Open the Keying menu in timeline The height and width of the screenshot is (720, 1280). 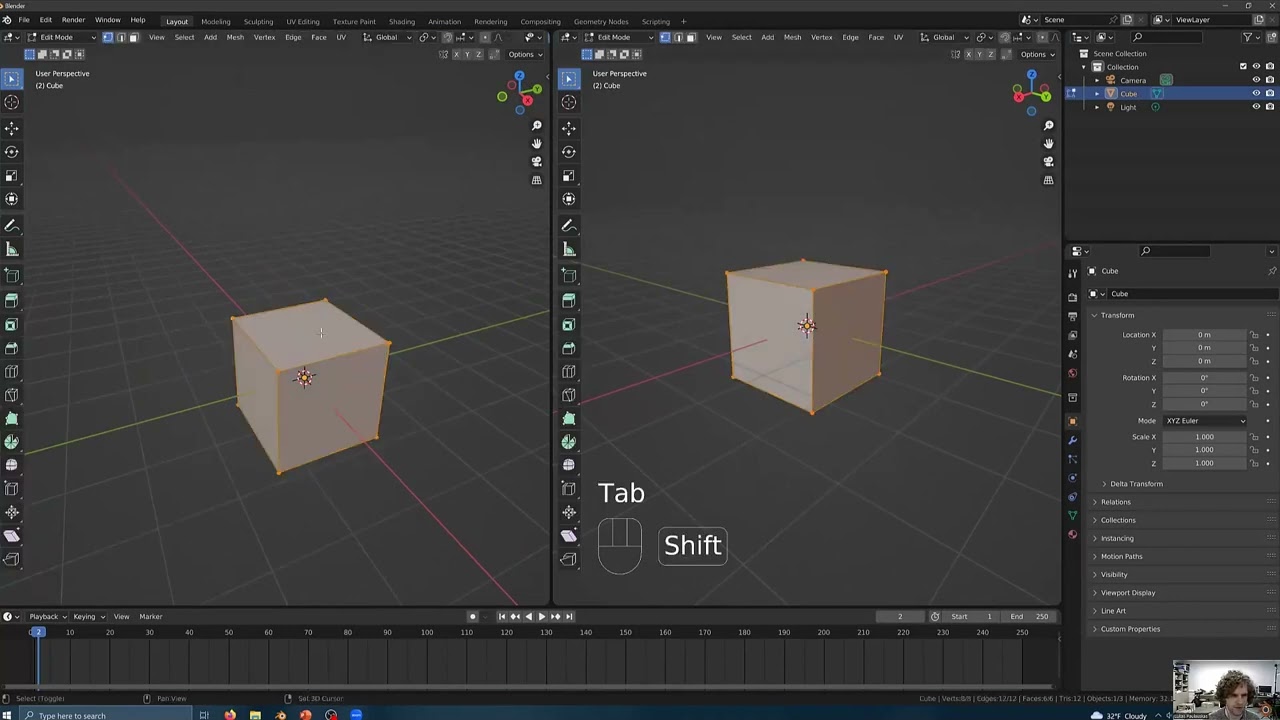click(x=87, y=617)
